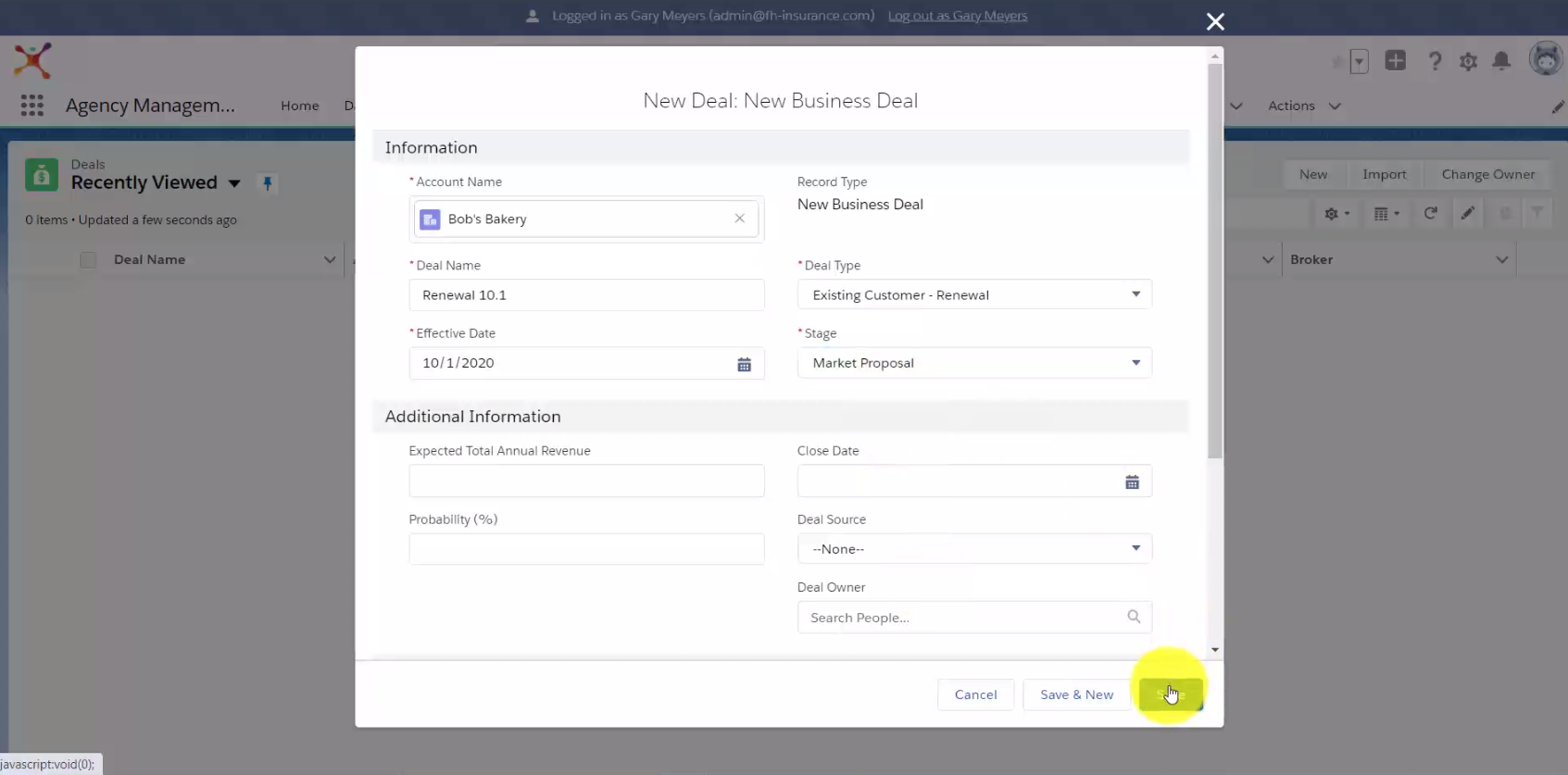Viewport: 1568px width, 775px height.
Task: Open the list view controls gear
Action: pos(1336,214)
